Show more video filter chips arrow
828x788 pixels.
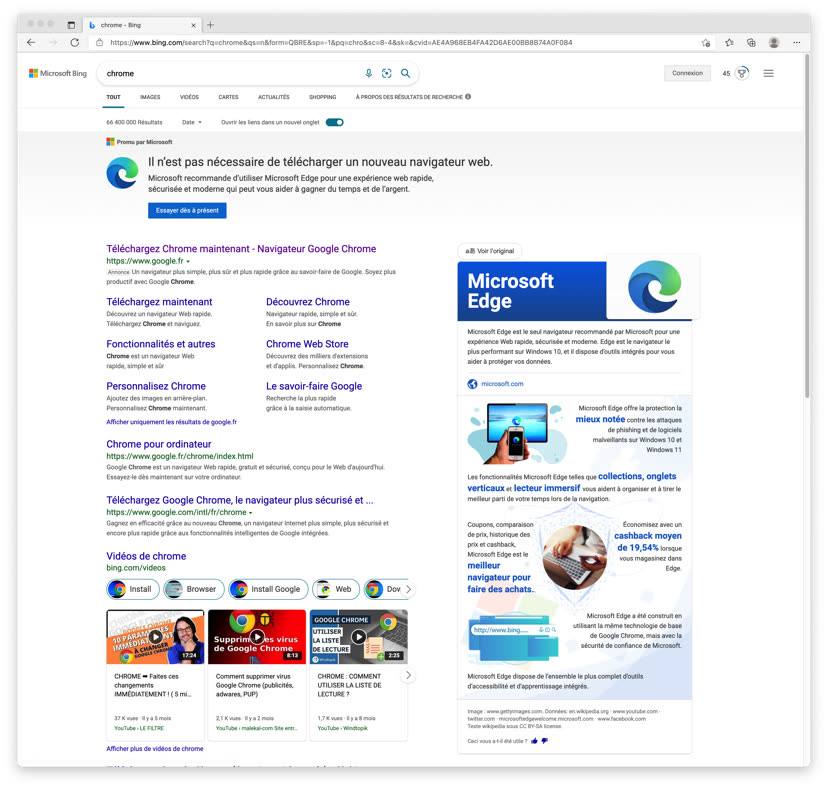coord(408,589)
